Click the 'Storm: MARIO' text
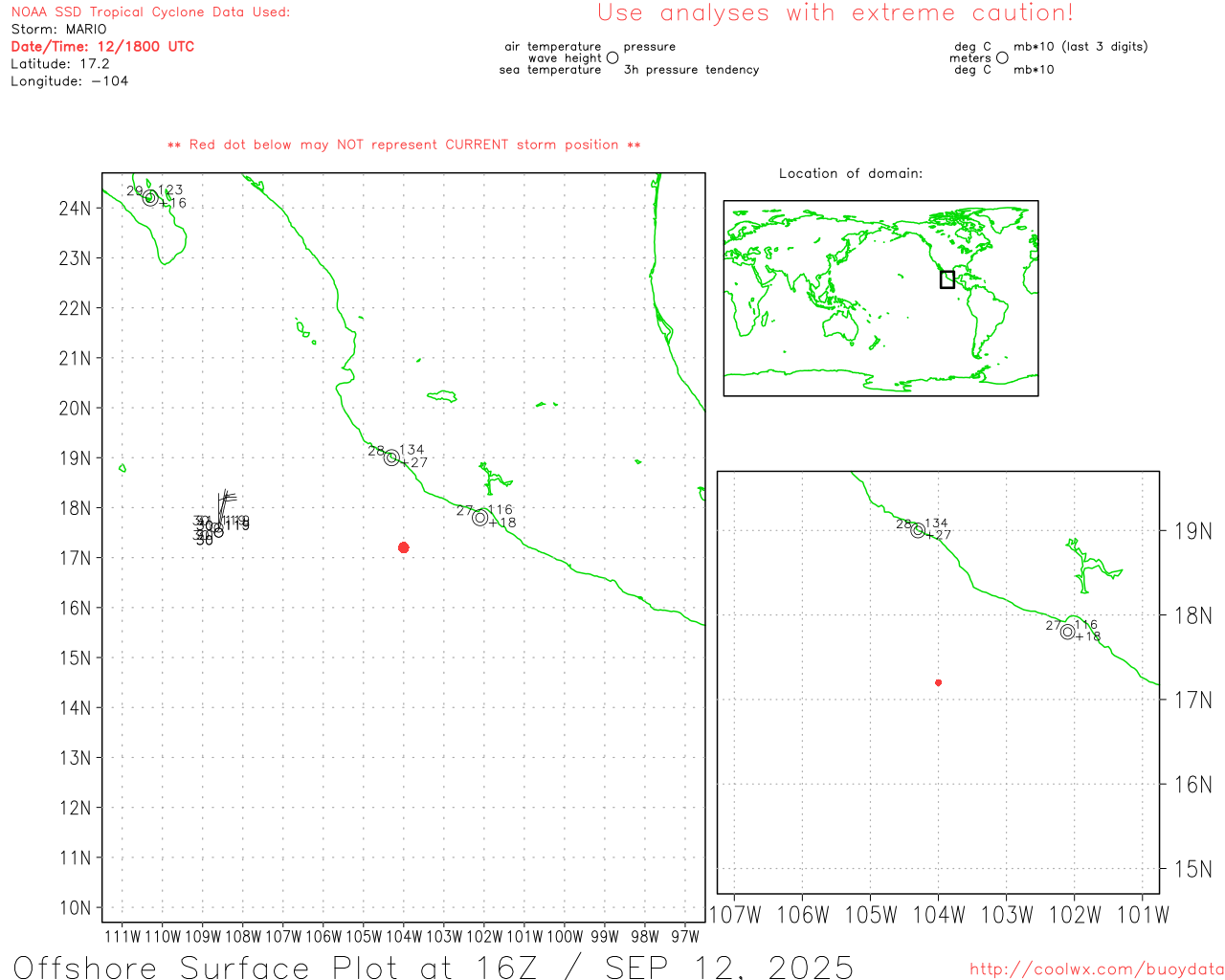 [58, 30]
